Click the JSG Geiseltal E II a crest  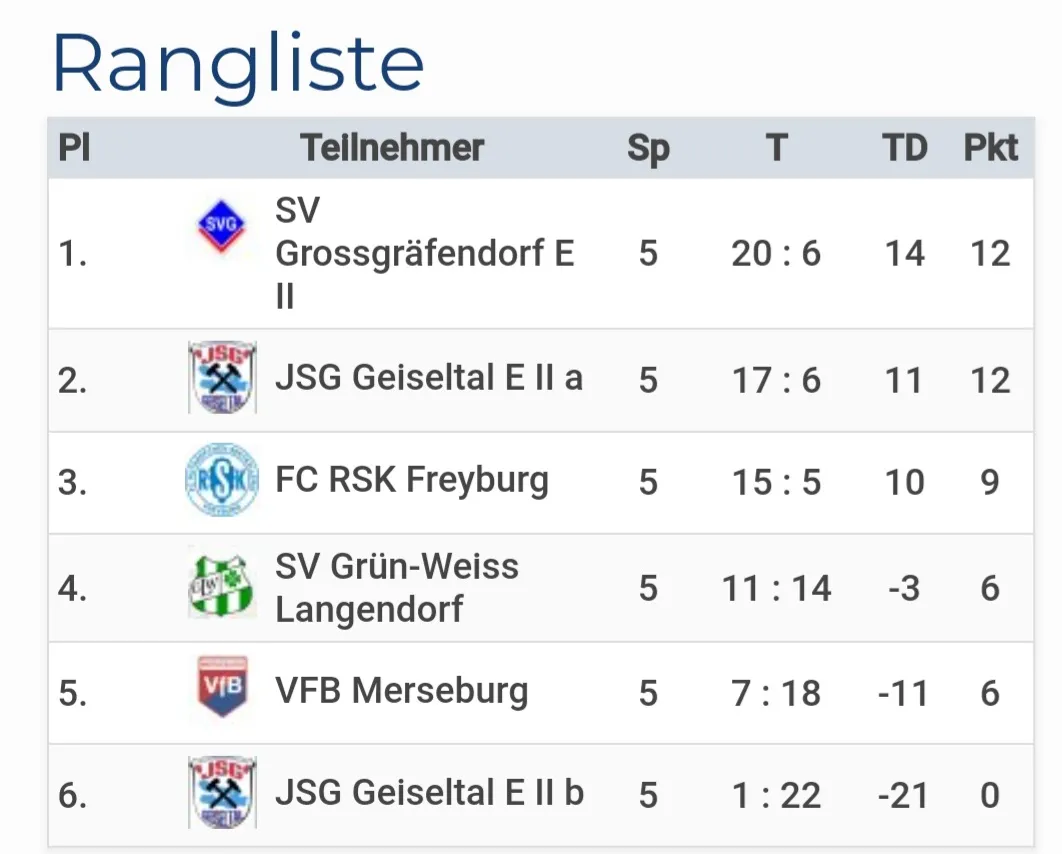tap(222, 378)
